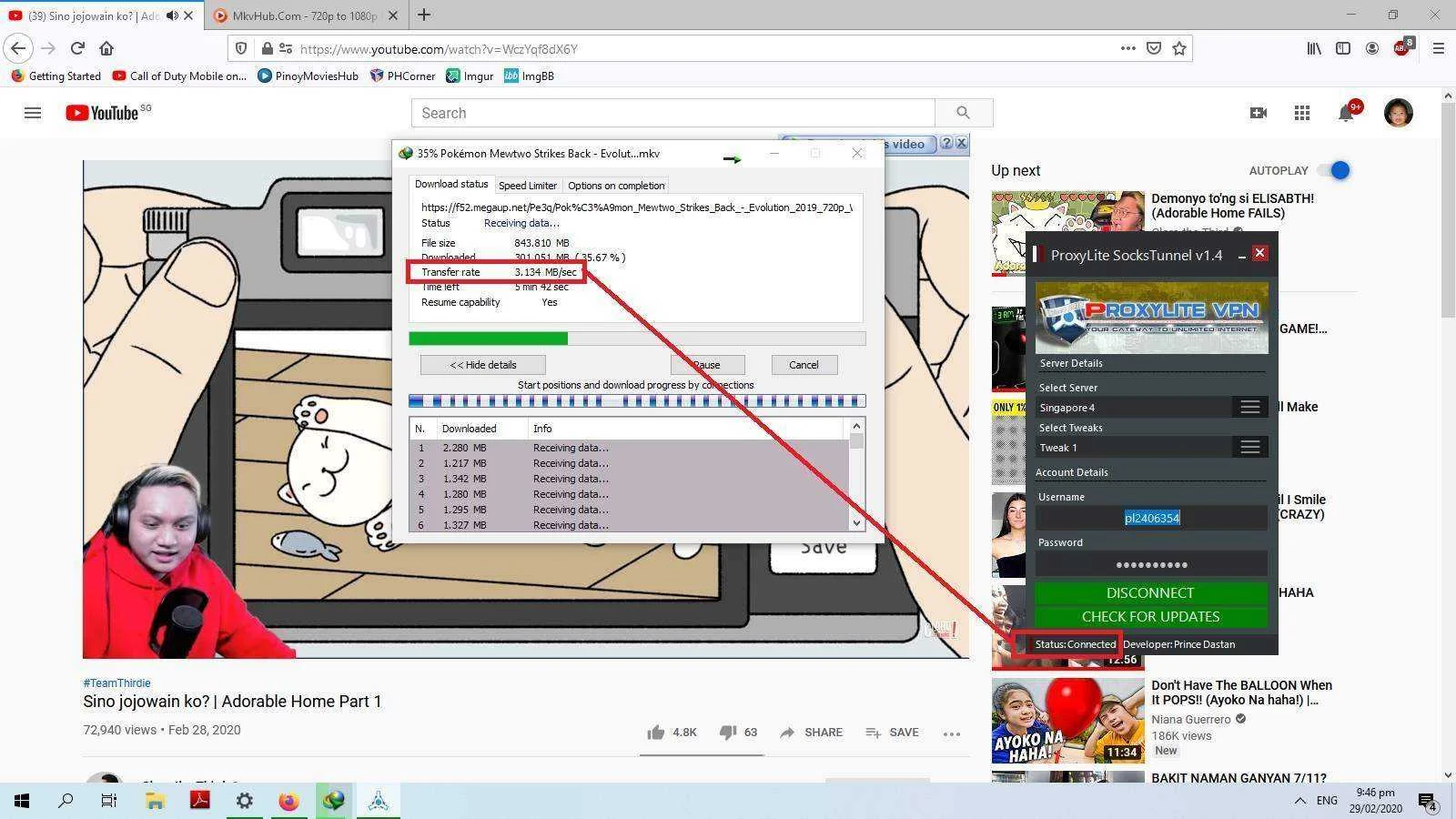Cancel the IDM download
1456x819 pixels.
pos(804,365)
